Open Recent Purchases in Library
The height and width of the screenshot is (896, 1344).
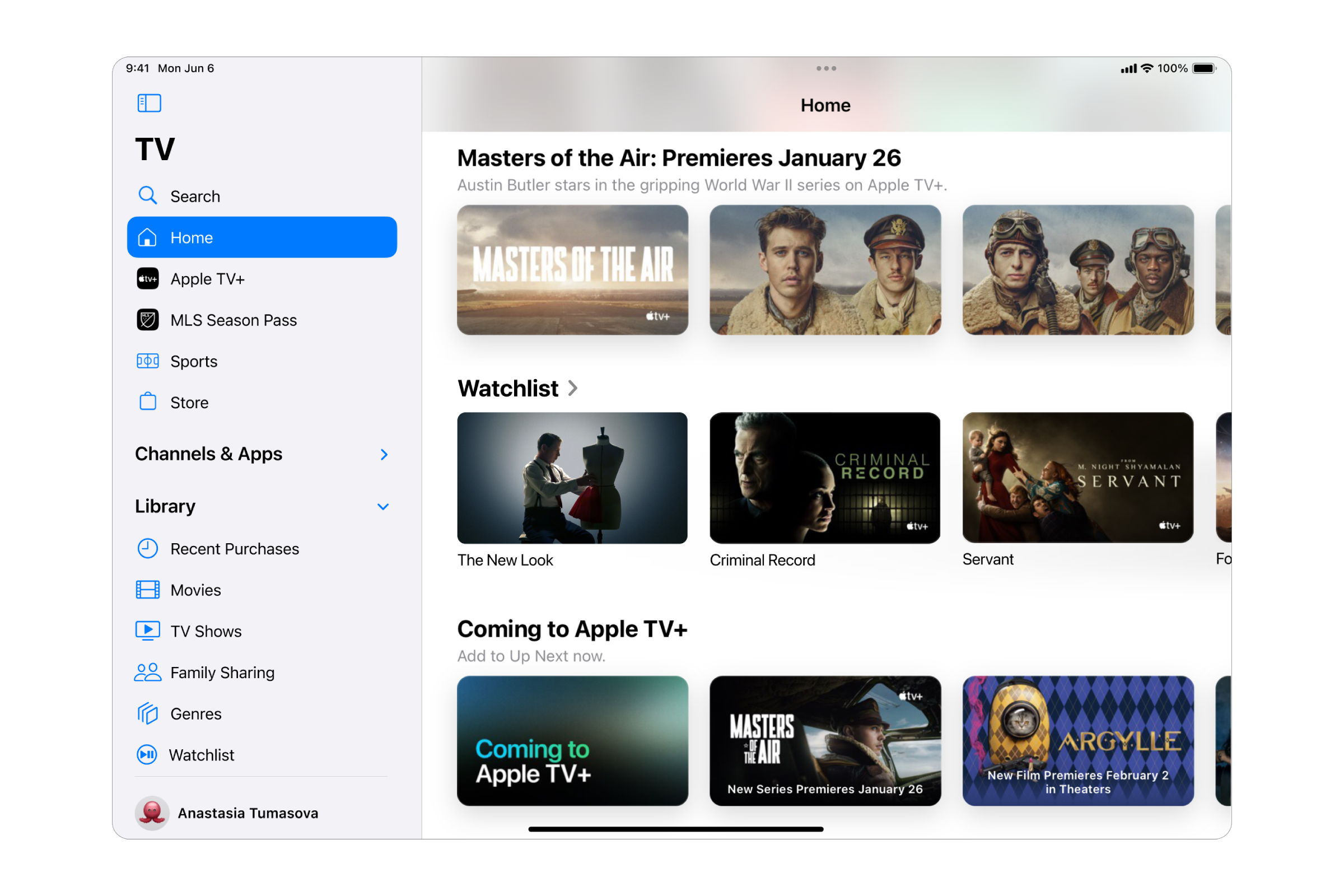235,549
